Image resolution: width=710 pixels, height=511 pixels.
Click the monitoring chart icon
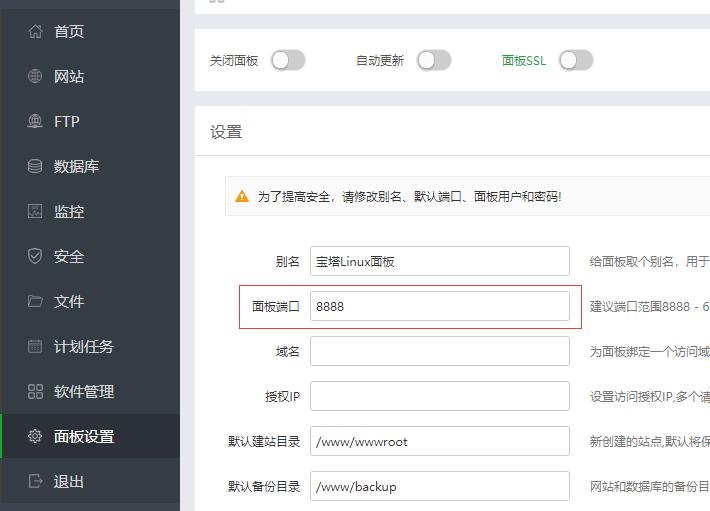coord(35,212)
